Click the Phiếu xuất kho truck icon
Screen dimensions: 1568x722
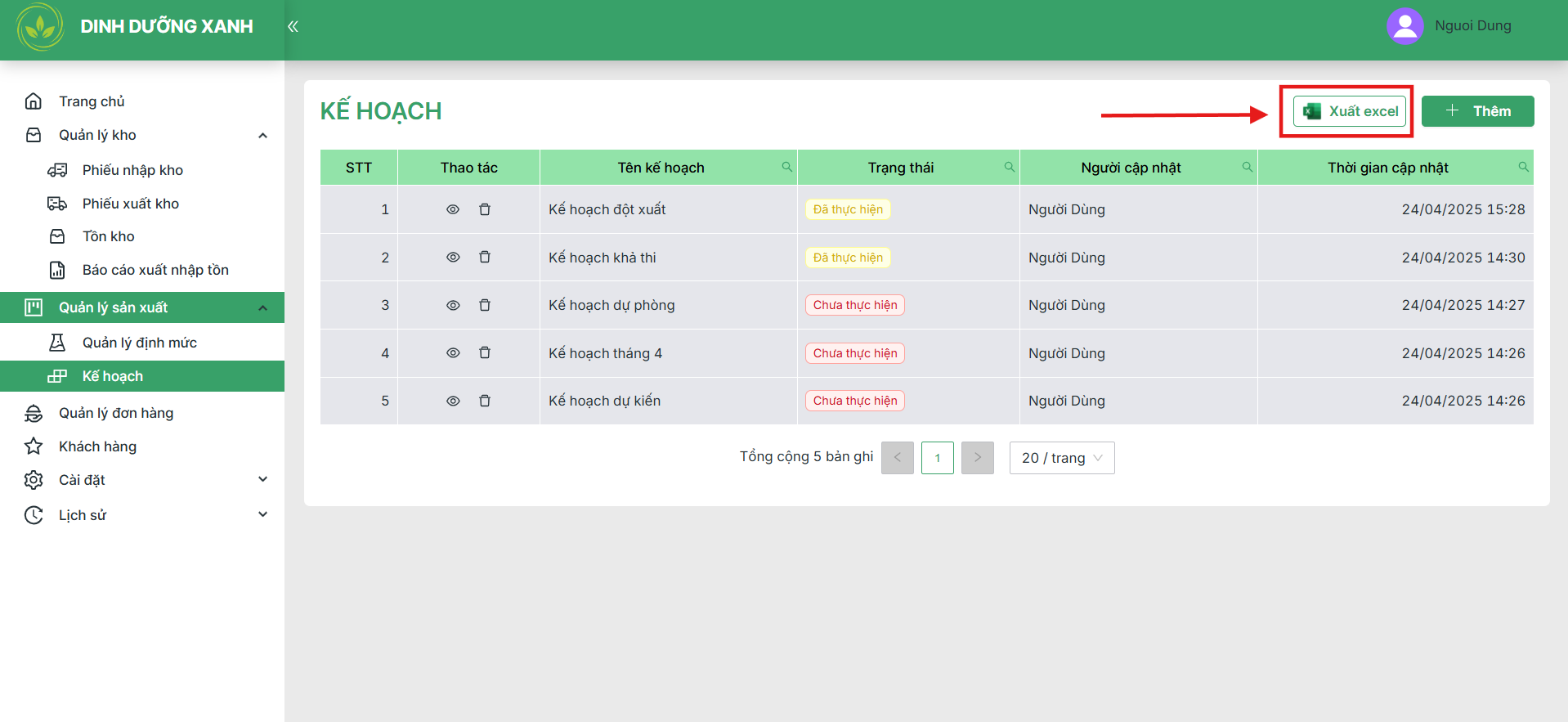[57, 204]
